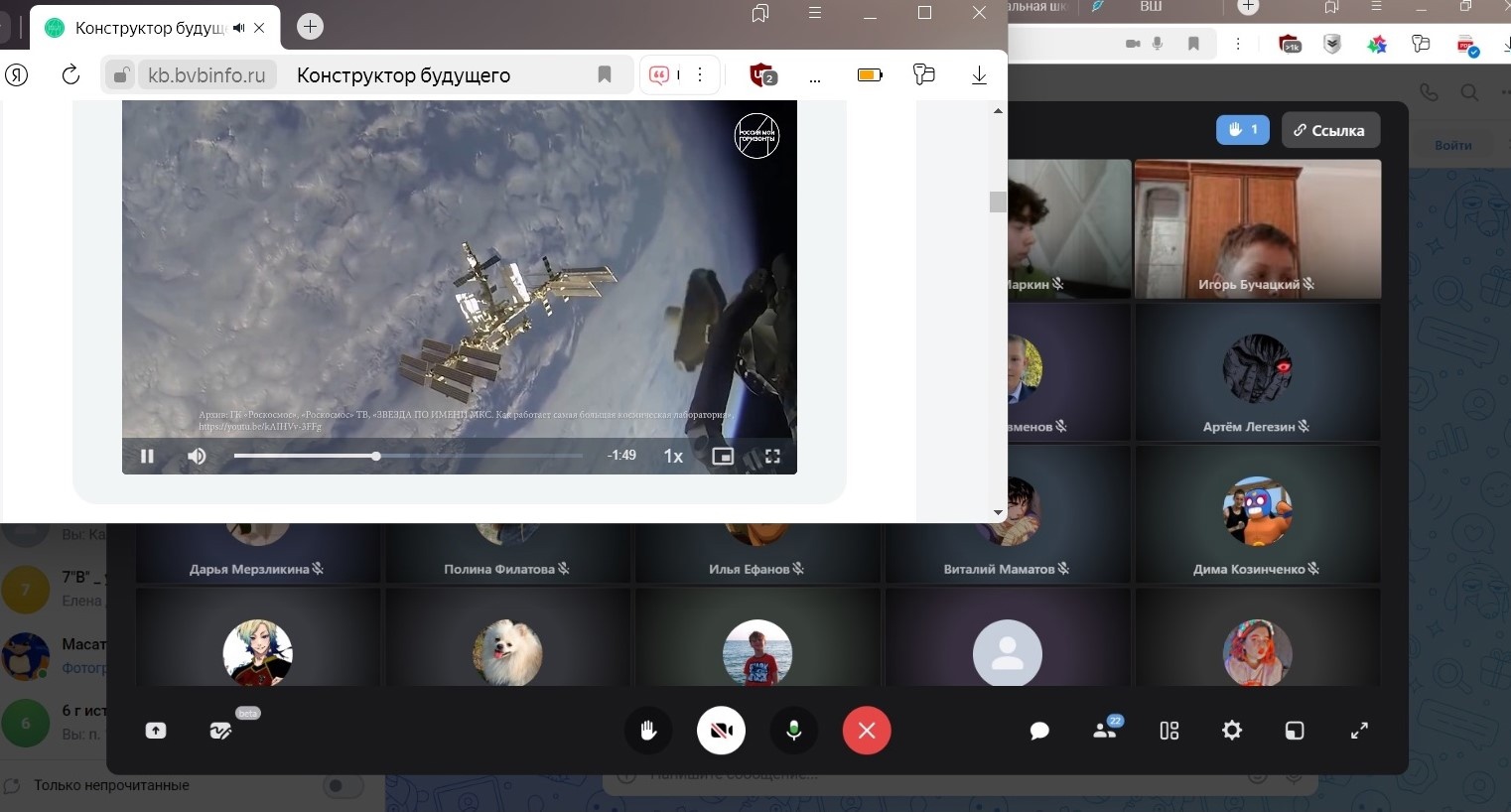This screenshot has height=812, width=1511.
Task: Click Войти button in background window
Action: click(x=1453, y=145)
